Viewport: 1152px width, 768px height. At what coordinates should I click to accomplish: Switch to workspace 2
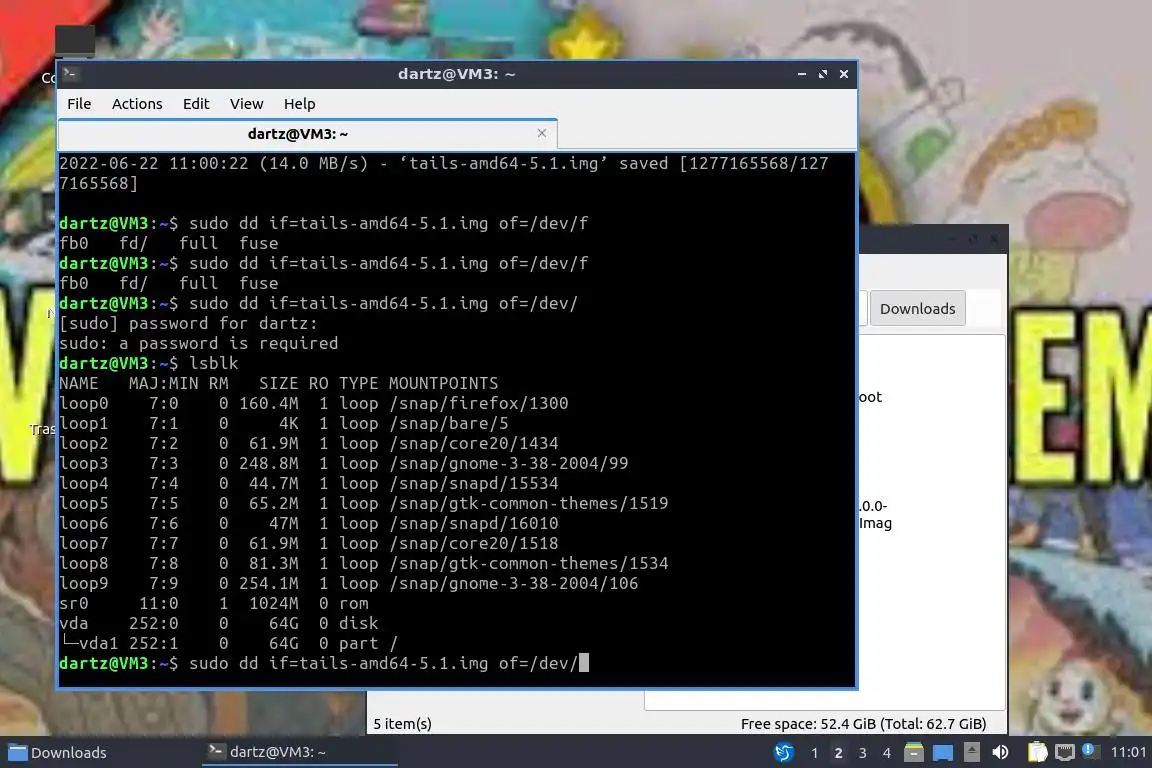[838, 753]
